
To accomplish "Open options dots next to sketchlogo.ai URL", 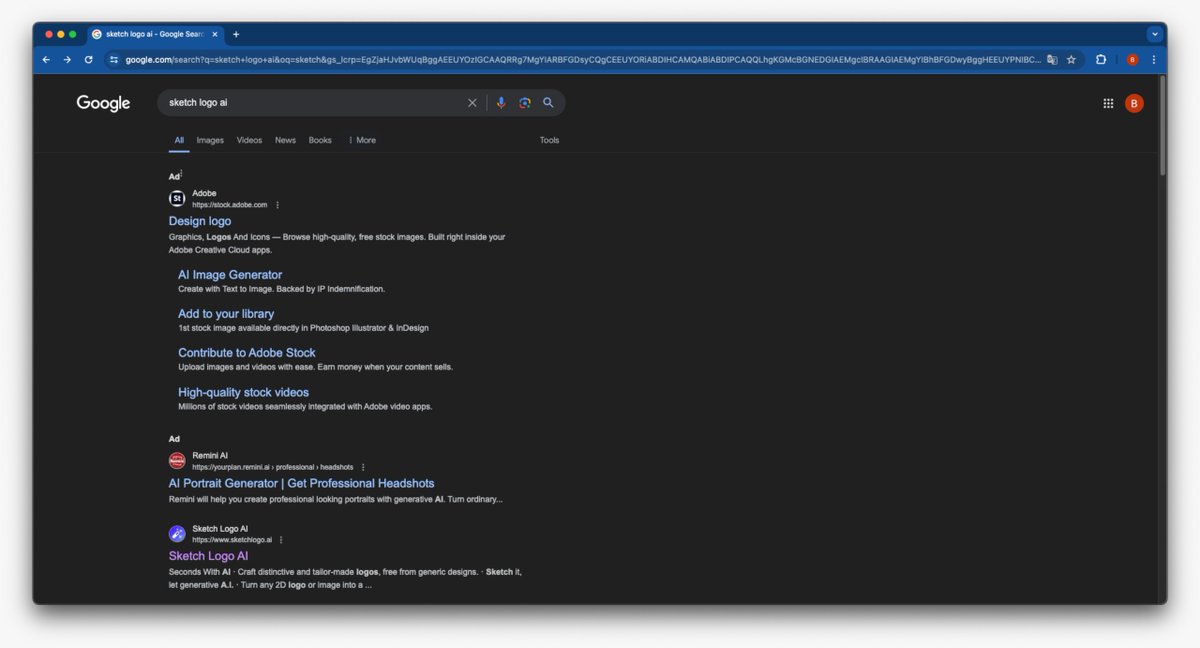I will 281,540.
